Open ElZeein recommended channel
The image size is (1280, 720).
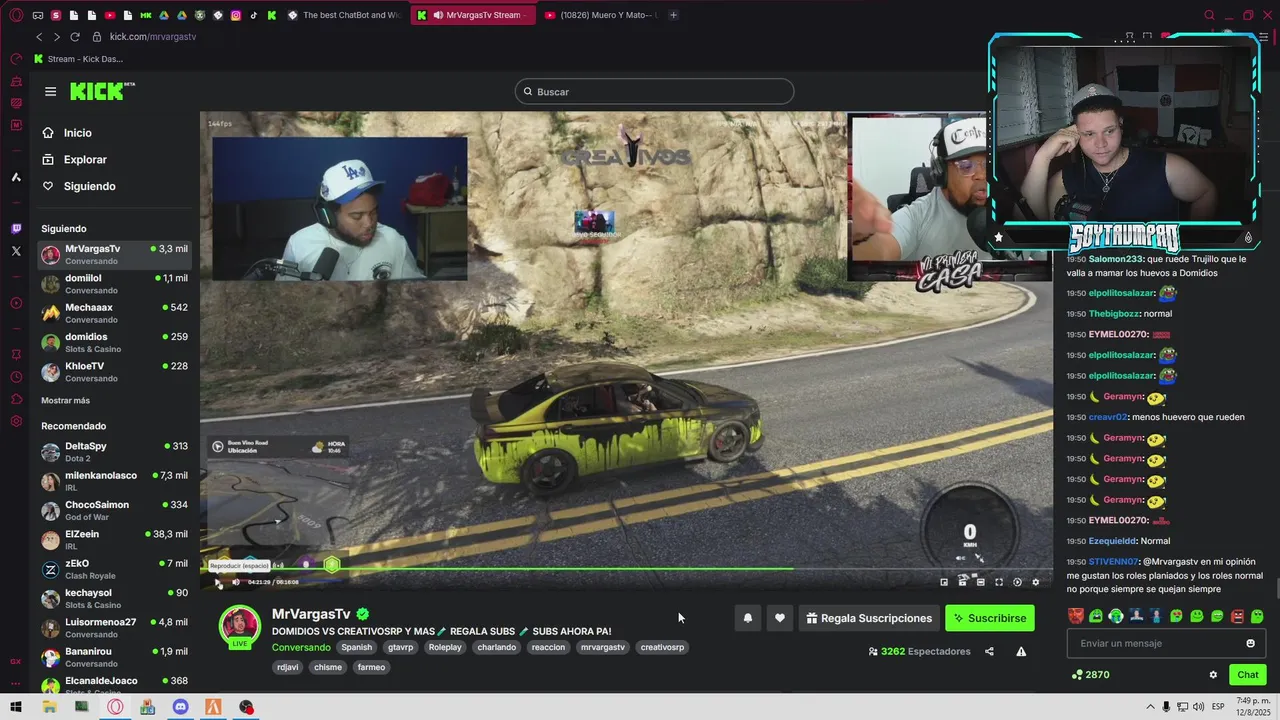(114, 540)
